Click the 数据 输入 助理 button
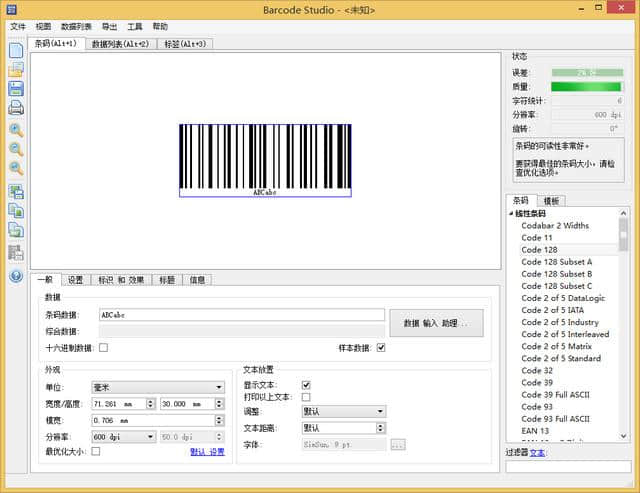Screen dimensions: 640x493 [x=436, y=323]
